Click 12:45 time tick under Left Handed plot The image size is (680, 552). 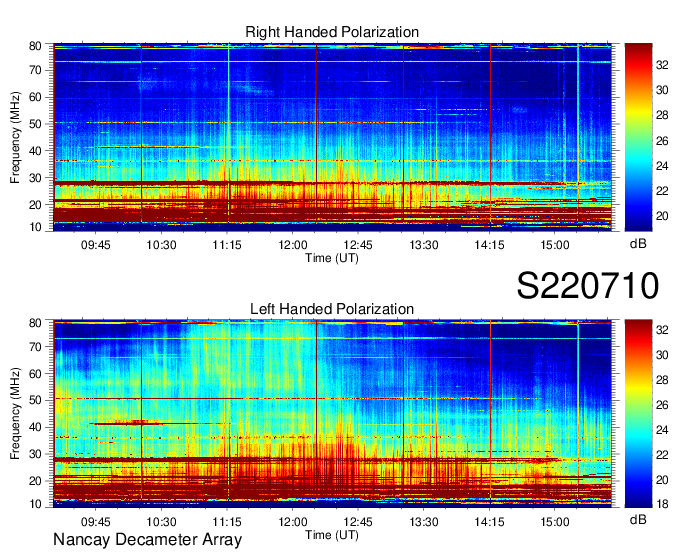(x=358, y=522)
